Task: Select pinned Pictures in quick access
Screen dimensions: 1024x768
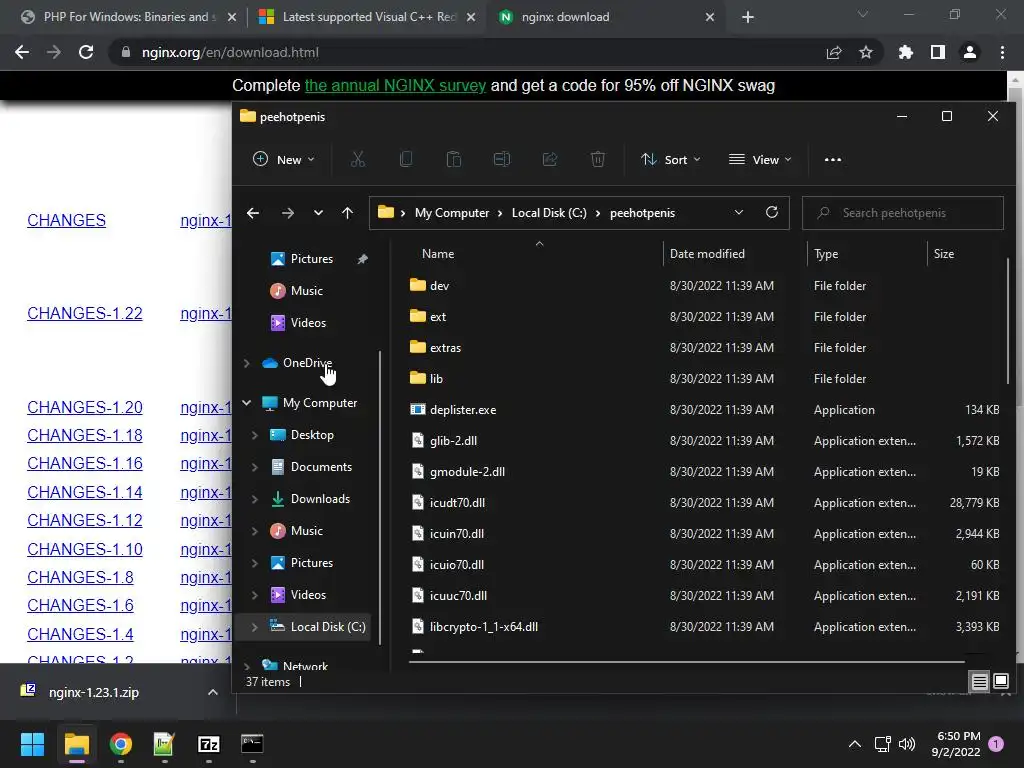Action: [x=312, y=259]
